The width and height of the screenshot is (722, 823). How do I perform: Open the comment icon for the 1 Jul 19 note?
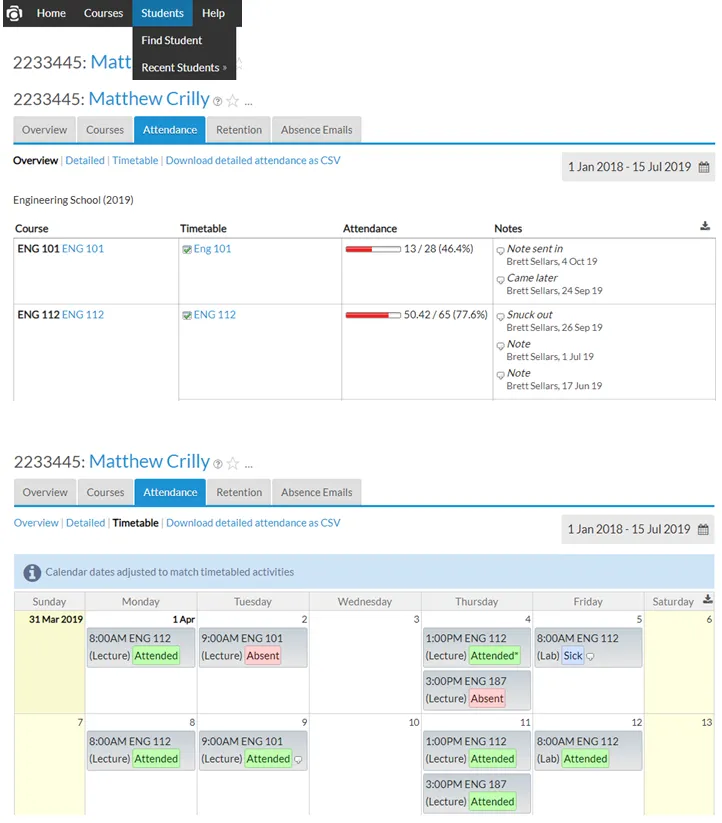click(x=501, y=346)
